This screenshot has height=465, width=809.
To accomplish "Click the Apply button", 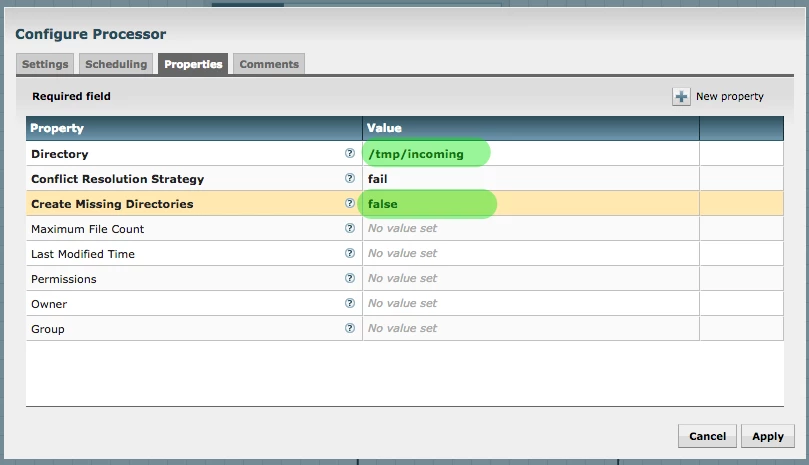I will pos(768,436).
